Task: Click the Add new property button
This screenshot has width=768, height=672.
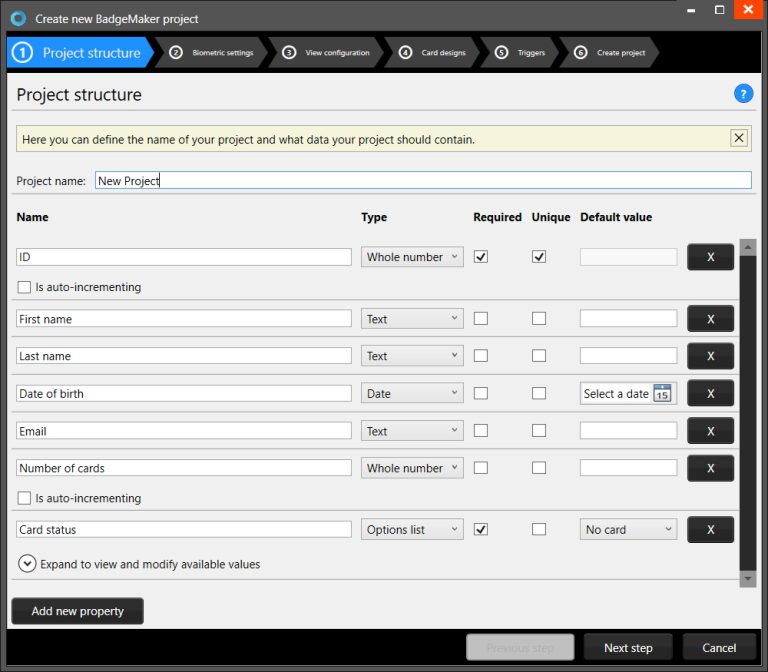Action: 78,611
